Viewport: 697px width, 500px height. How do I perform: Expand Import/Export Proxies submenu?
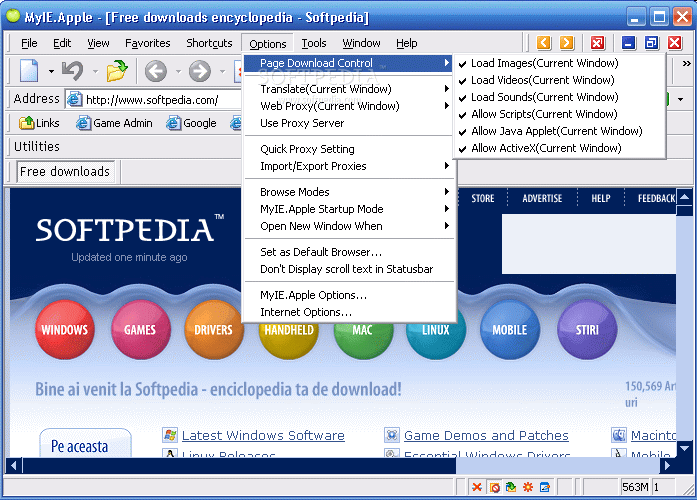click(348, 166)
